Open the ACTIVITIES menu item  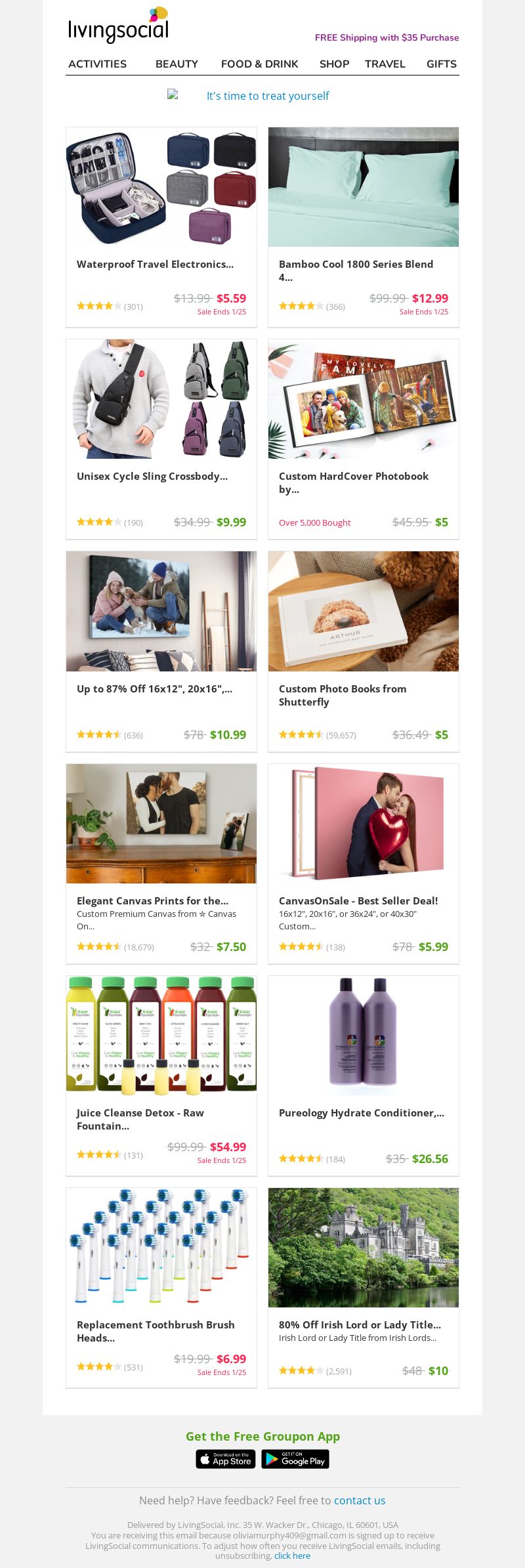[x=98, y=64]
